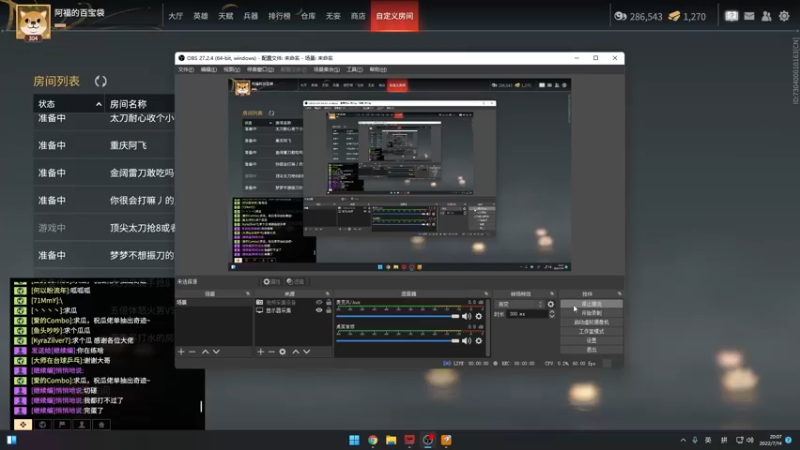Select the all-channels chat tab icon
The width and height of the screenshot is (800, 450).
[23, 424]
